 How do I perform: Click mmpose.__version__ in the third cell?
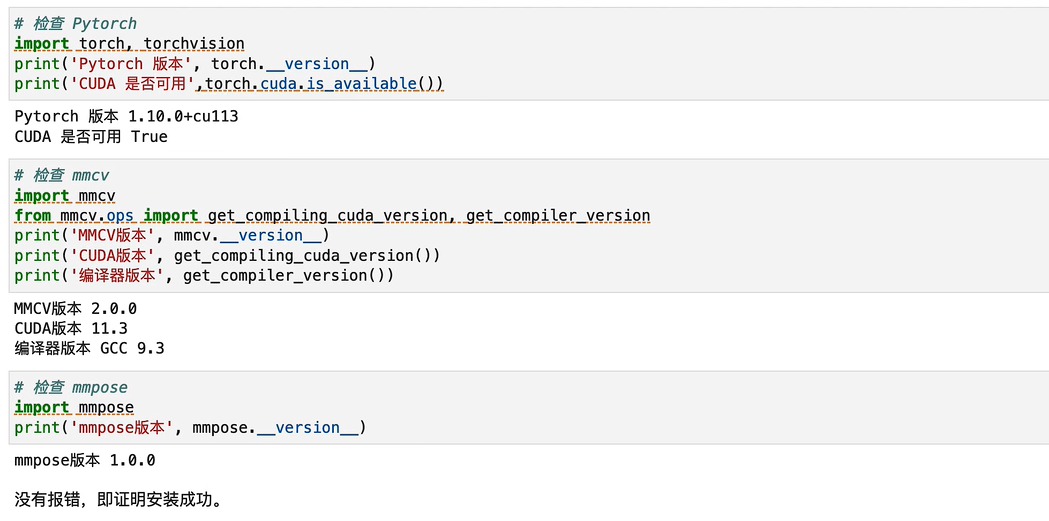pyautogui.click(x=275, y=428)
